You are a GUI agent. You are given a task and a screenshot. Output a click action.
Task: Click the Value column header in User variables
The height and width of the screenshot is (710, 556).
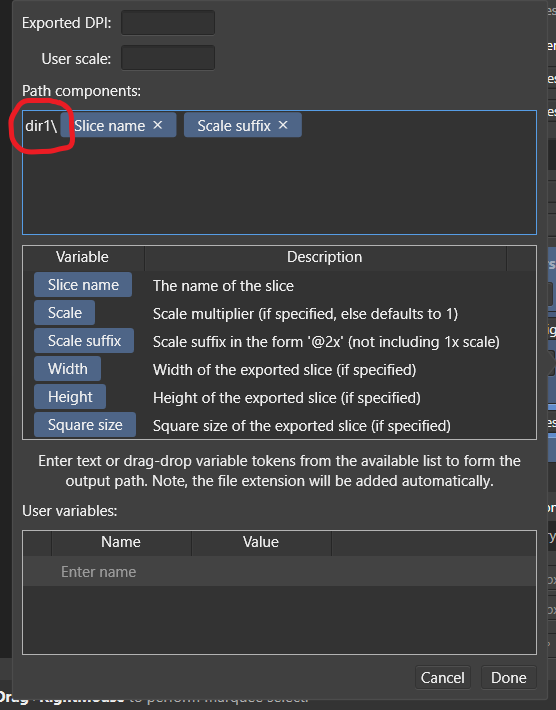pyautogui.click(x=261, y=542)
